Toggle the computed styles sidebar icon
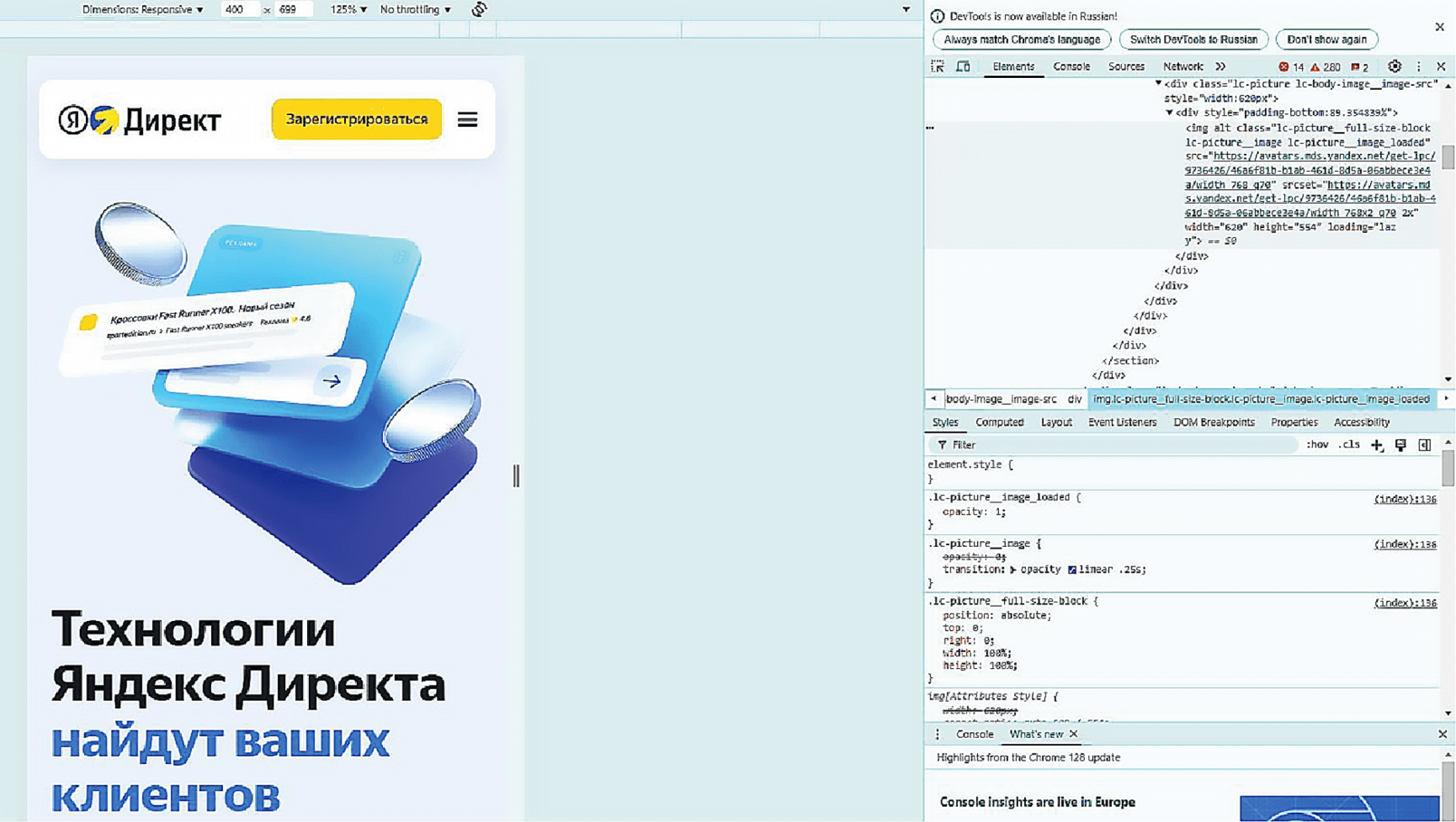This screenshot has height=822, width=1456. tap(1424, 445)
